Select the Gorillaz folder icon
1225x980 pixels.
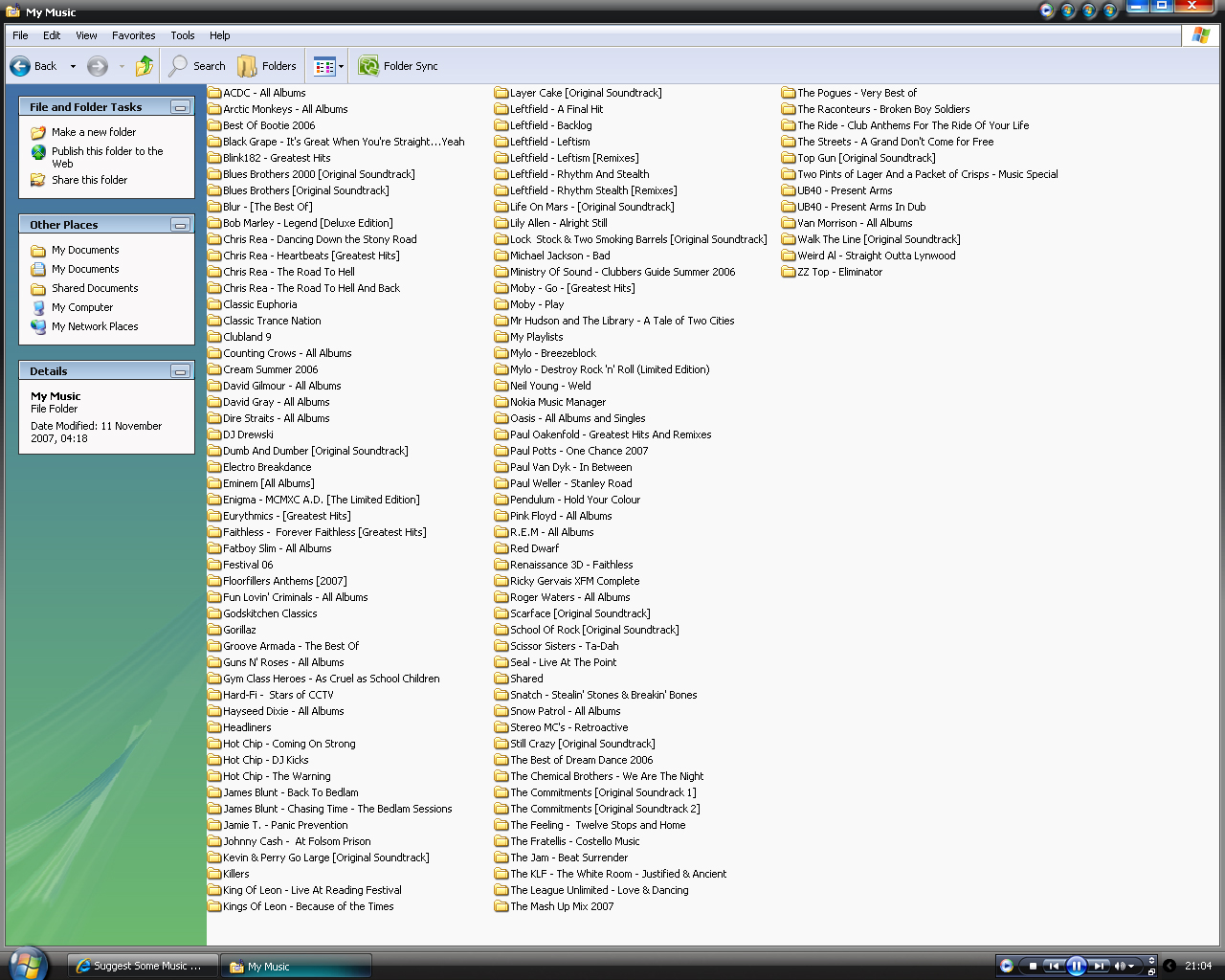(214, 630)
